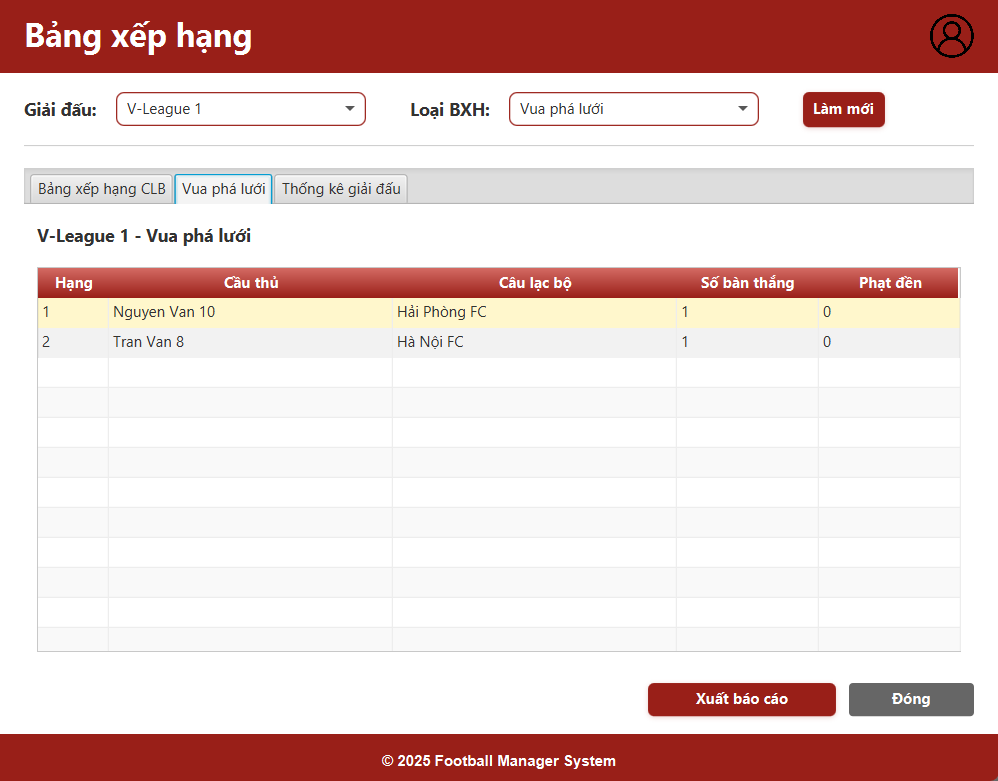Sort by the Hạng column header
This screenshot has height=781, width=998.
[73, 283]
